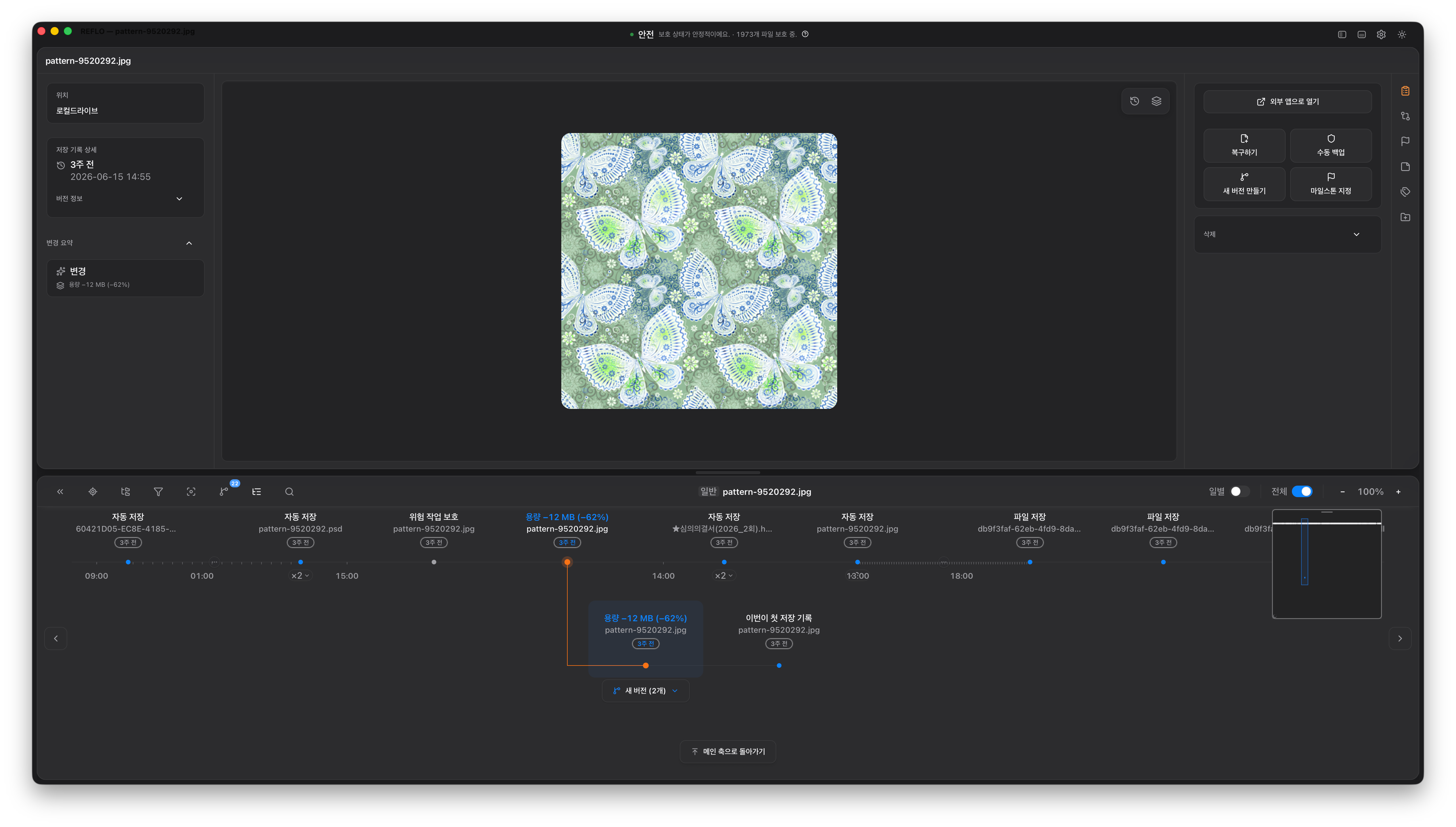Toggle the 전체 all switch off
Viewport: 1456px width, 827px height.
pos(1301,491)
